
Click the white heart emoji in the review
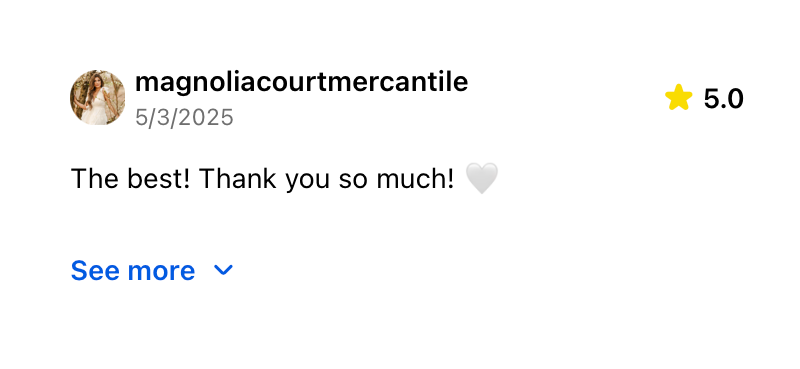coord(482,179)
